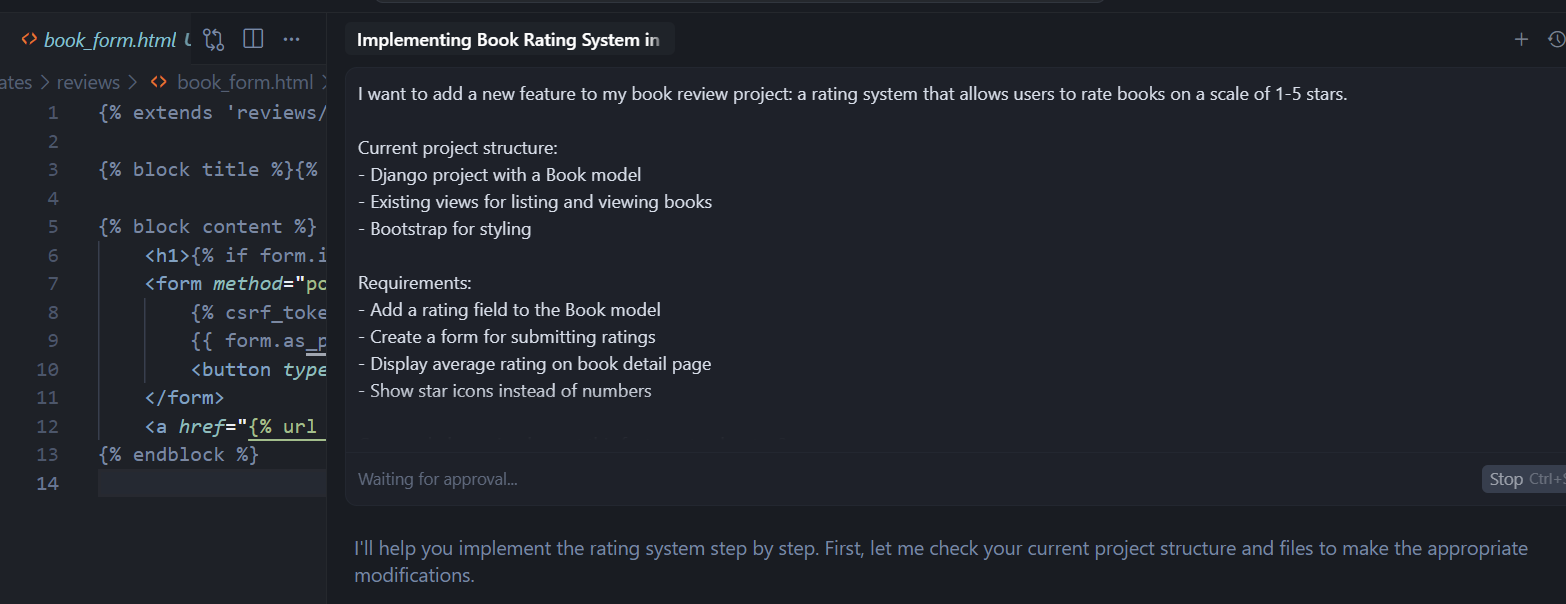This screenshot has width=1566, height=604.
Task: Click line number 7 in the gutter
Action: tap(53, 283)
